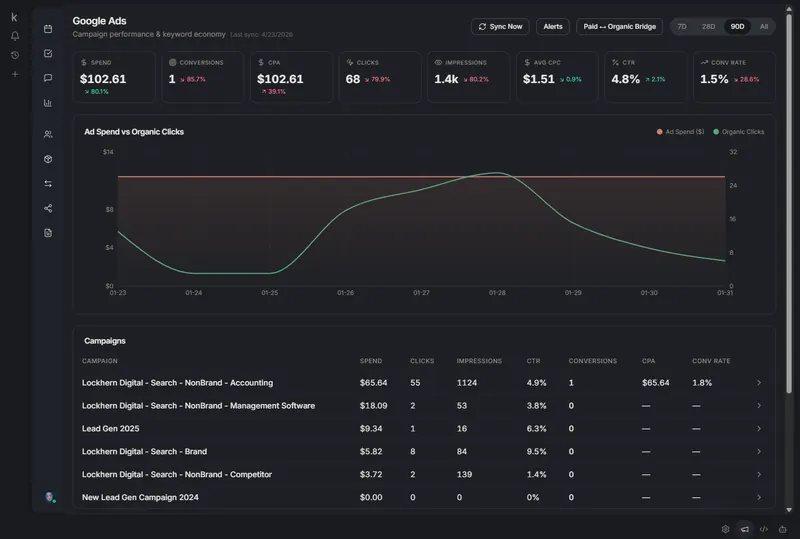
Task: Open Lockhern Digital - Search - NonBrand - Accounting campaign
Action: click(178, 383)
